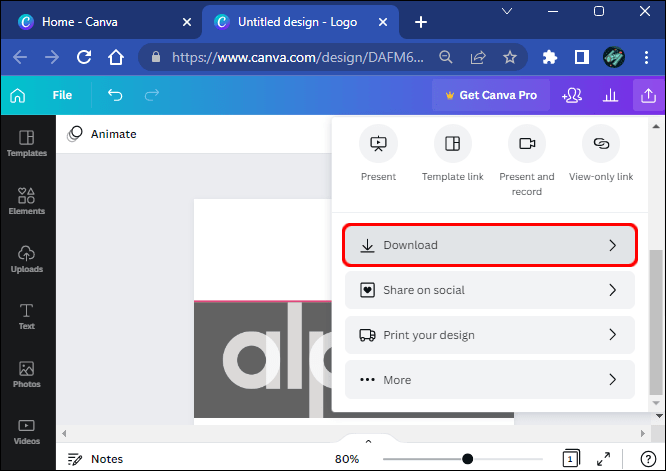Go to browser home page
Viewport: 666px width, 471px height.
(116, 57)
